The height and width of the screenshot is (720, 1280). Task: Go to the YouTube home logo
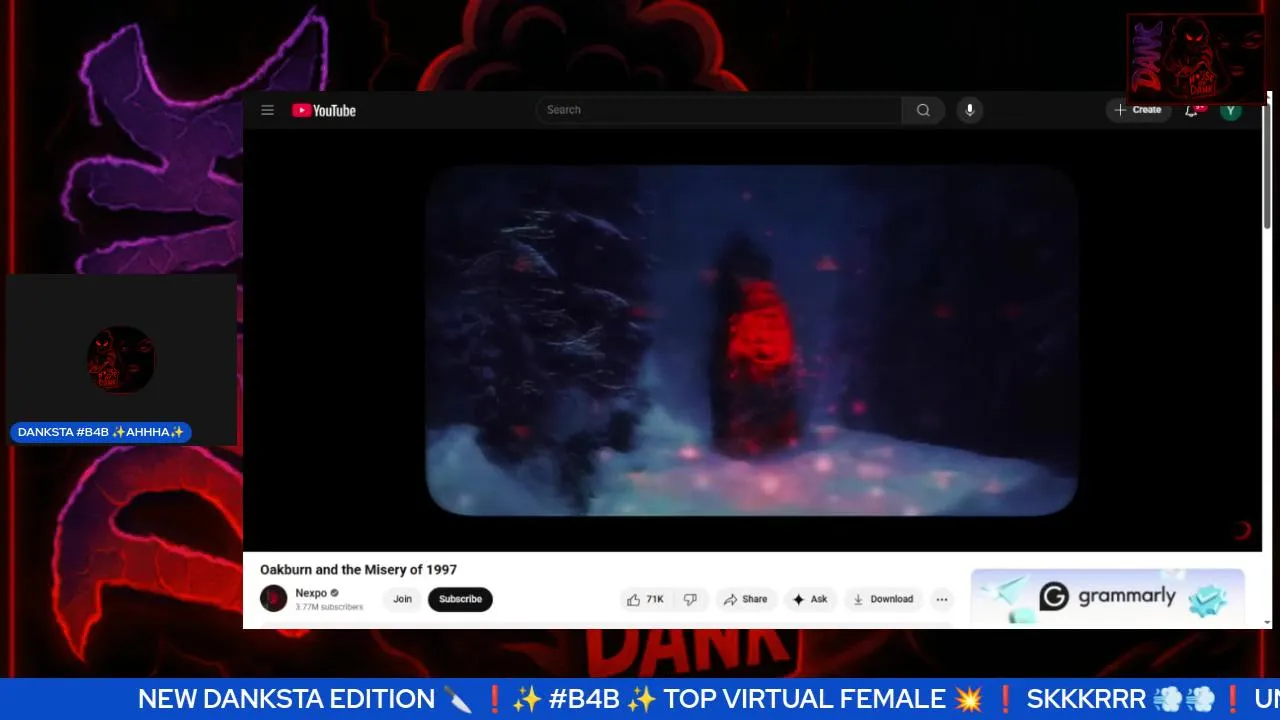click(x=324, y=110)
